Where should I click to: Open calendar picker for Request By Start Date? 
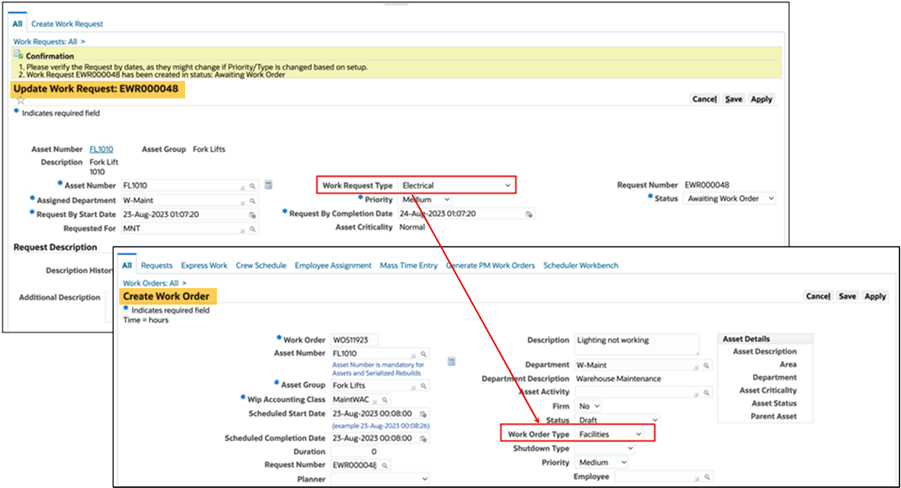click(252, 215)
